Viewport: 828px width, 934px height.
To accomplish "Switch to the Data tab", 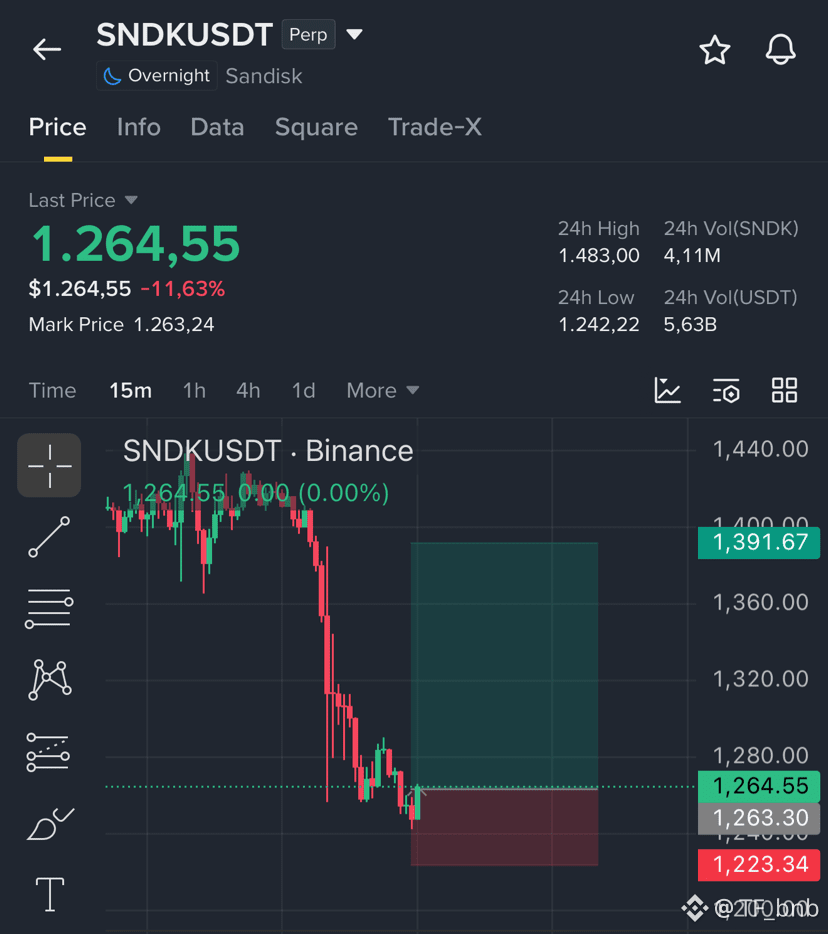I will coord(217,127).
